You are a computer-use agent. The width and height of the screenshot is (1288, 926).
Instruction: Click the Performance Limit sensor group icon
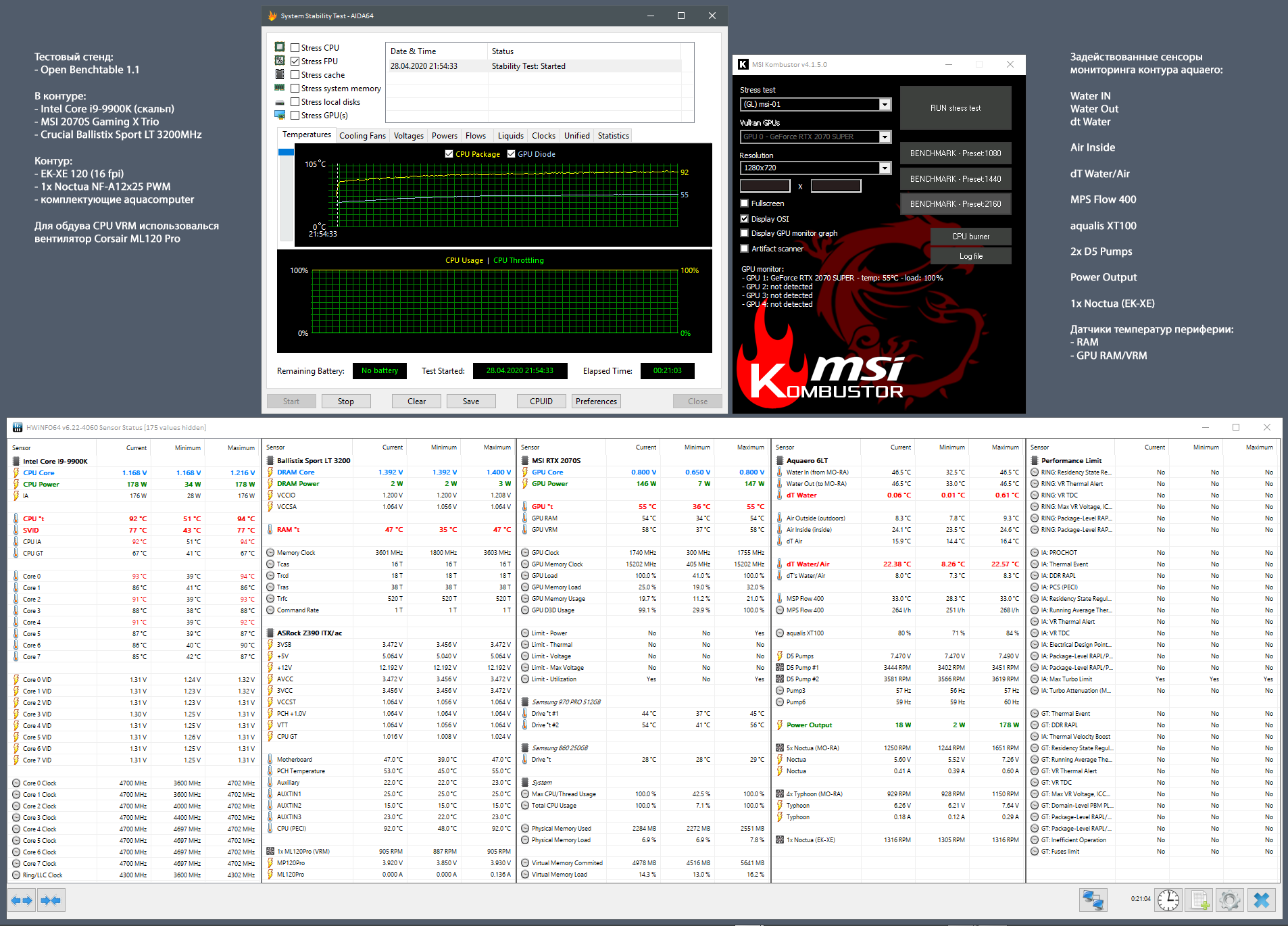[x=1035, y=460]
